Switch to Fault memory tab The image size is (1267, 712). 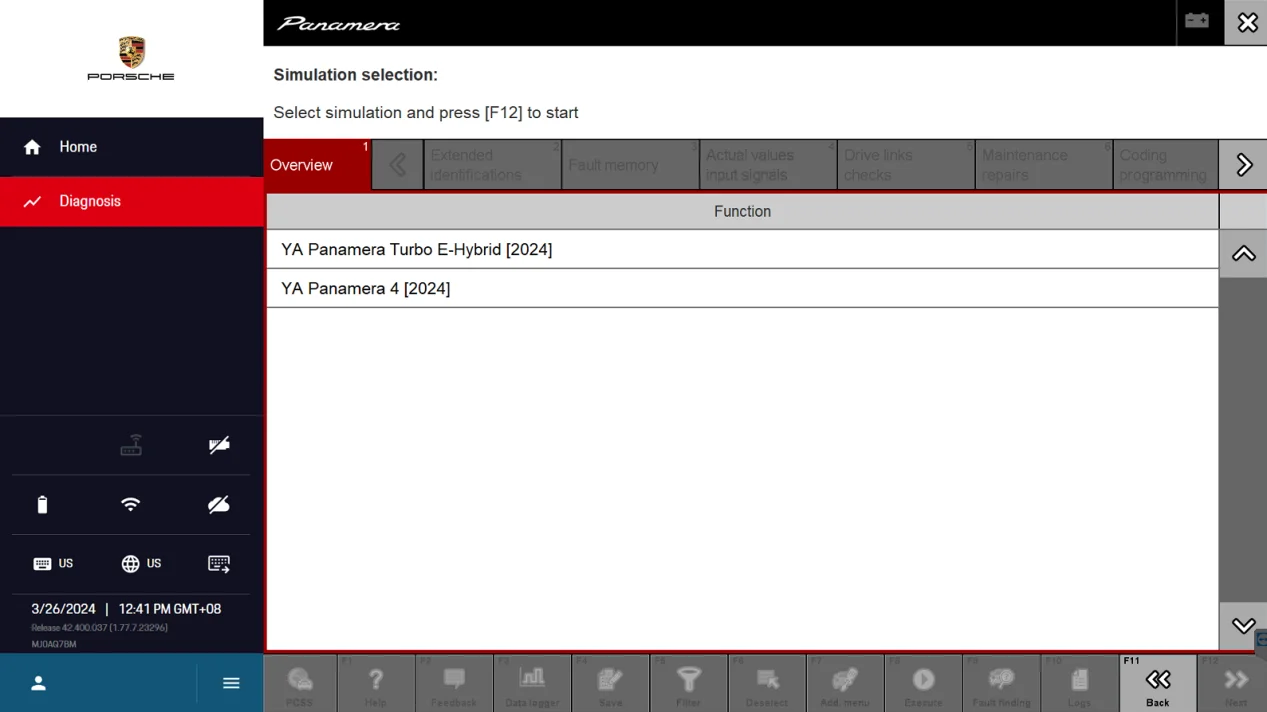coord(630,165)
